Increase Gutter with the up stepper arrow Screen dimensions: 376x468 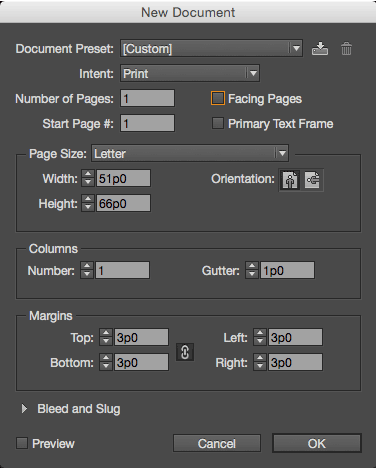point(252,266)
